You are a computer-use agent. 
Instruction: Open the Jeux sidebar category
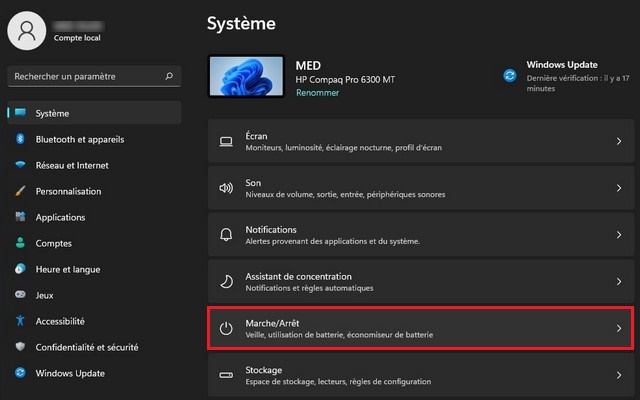click(x=45, y=295)
